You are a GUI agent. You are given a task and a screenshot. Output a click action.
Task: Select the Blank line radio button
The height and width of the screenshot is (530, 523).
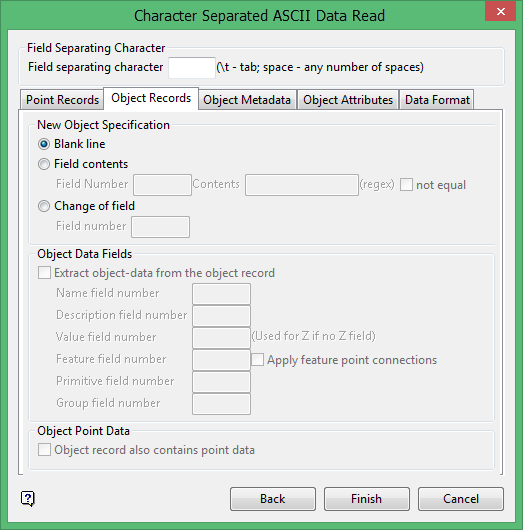[44, 144]
